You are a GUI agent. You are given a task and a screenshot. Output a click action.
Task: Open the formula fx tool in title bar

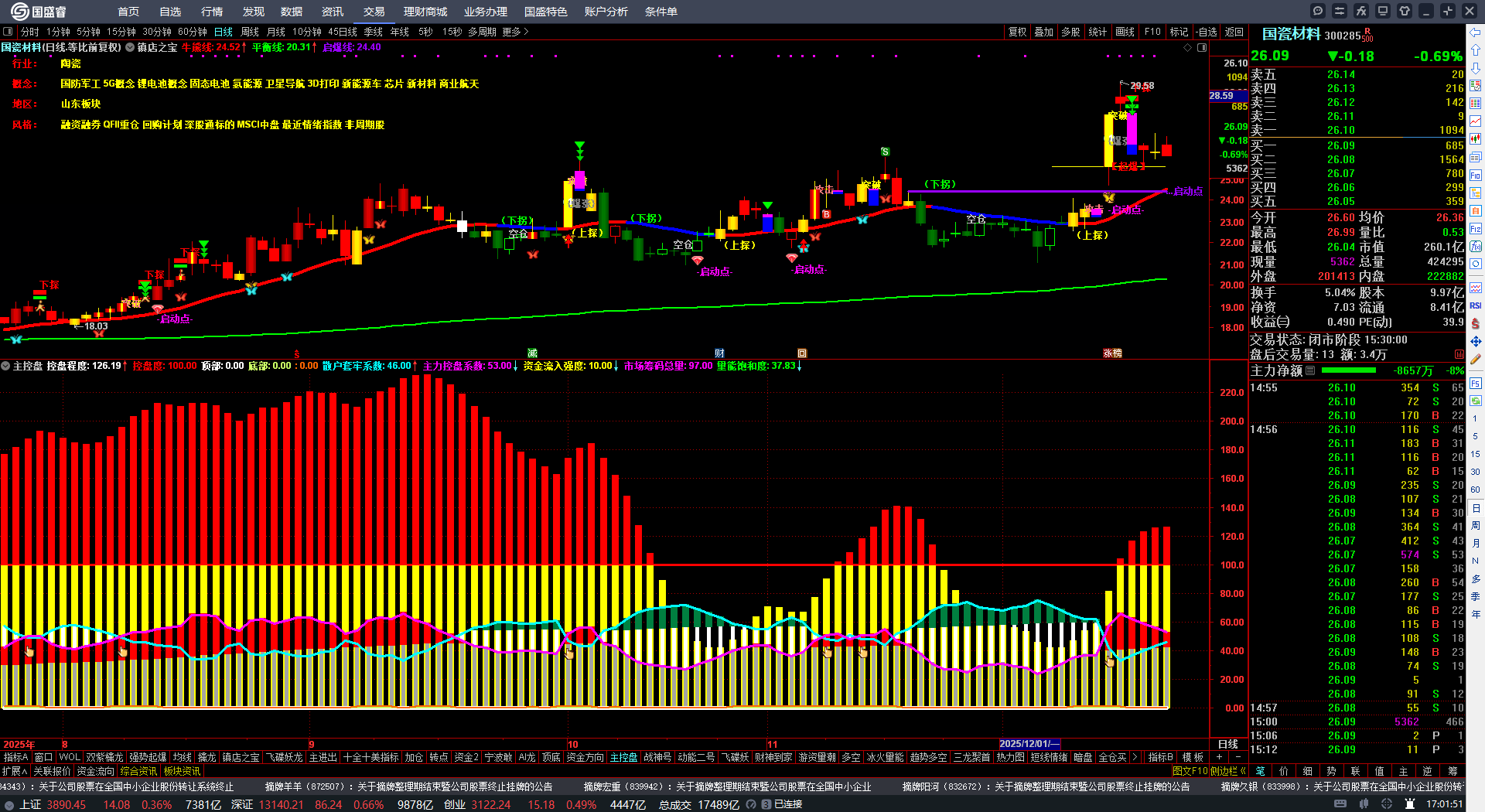1361,11
